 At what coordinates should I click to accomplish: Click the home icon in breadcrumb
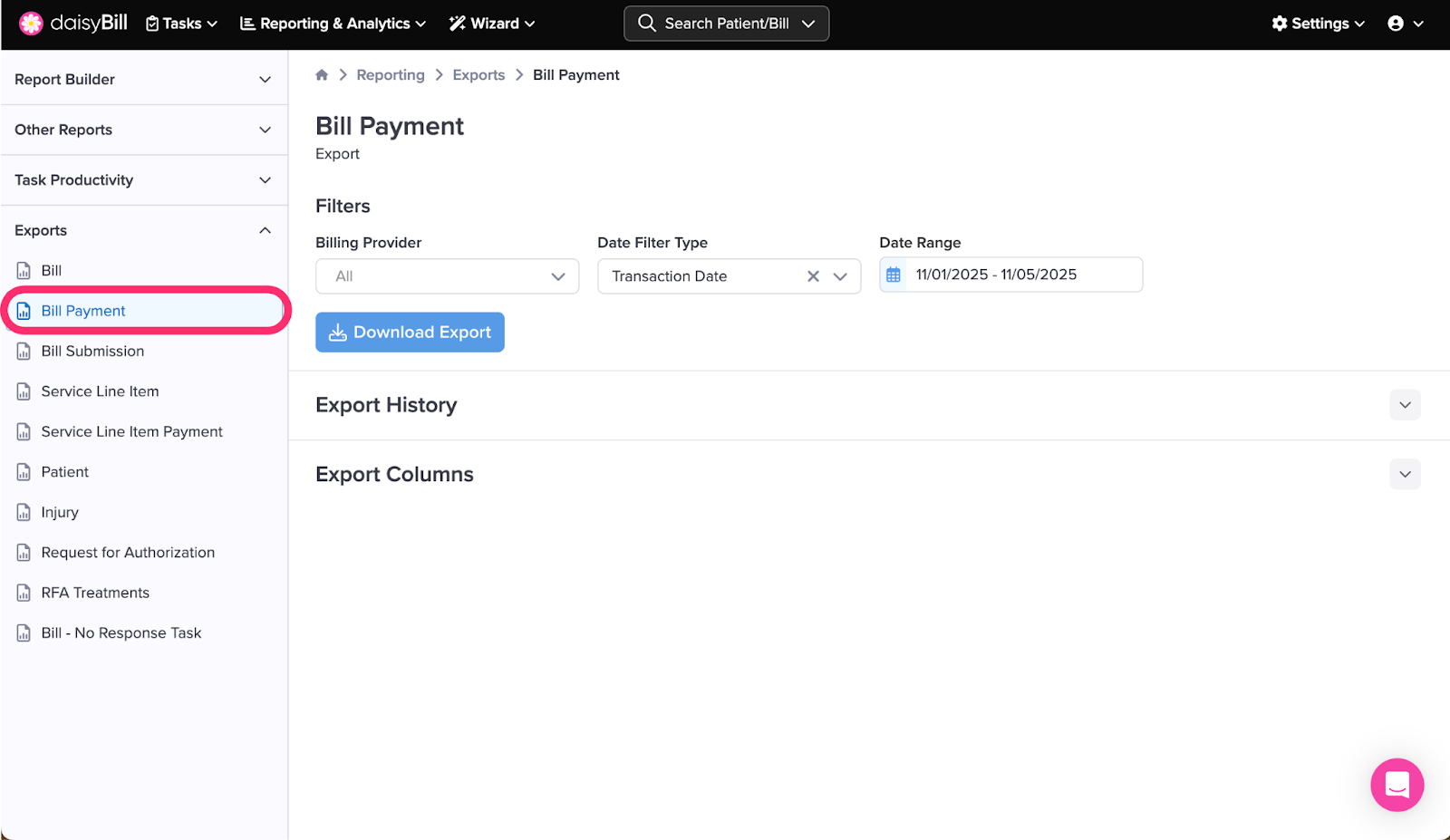322,75
